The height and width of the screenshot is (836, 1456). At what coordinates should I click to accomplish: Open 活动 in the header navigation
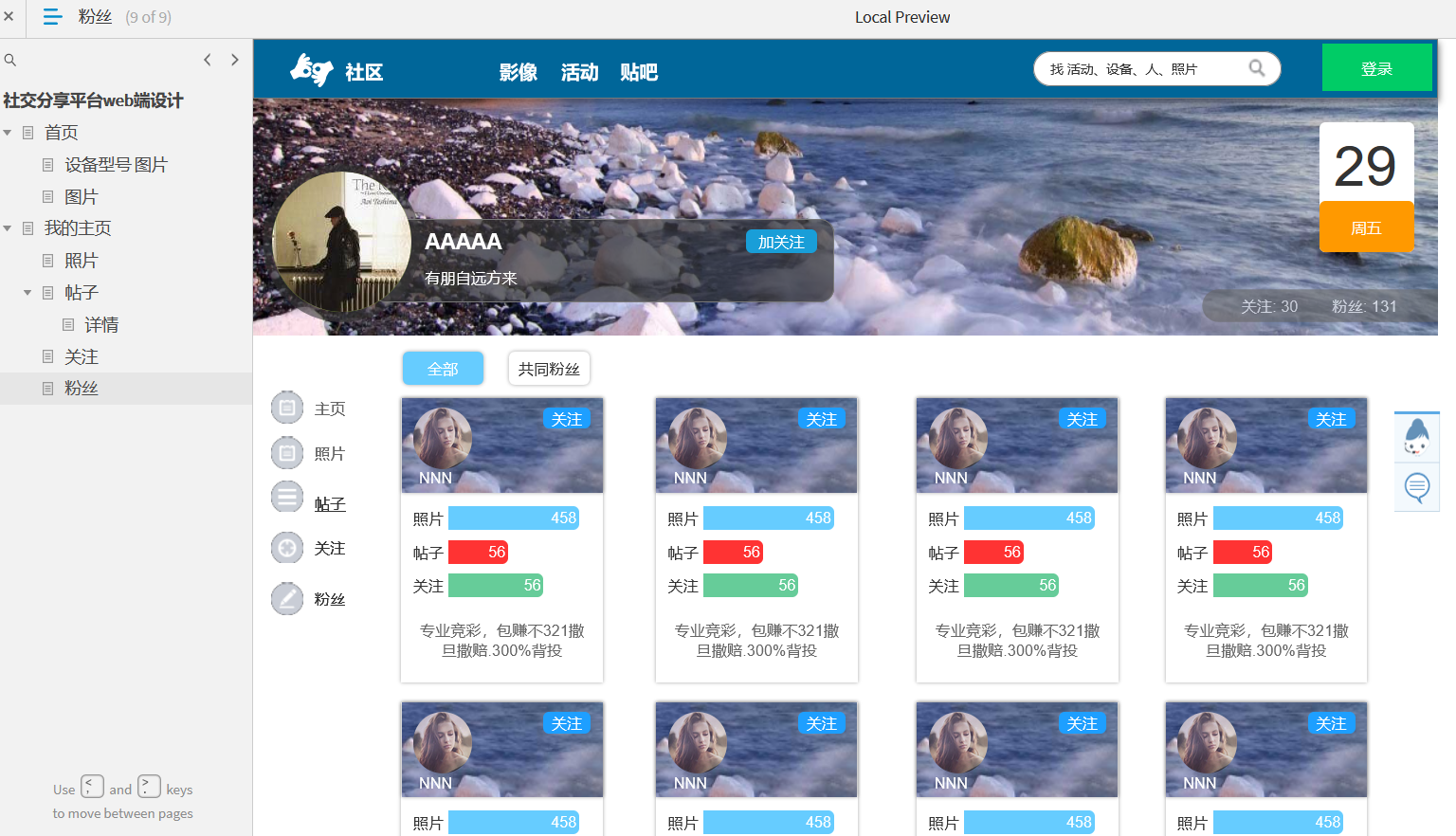point(580,72)
